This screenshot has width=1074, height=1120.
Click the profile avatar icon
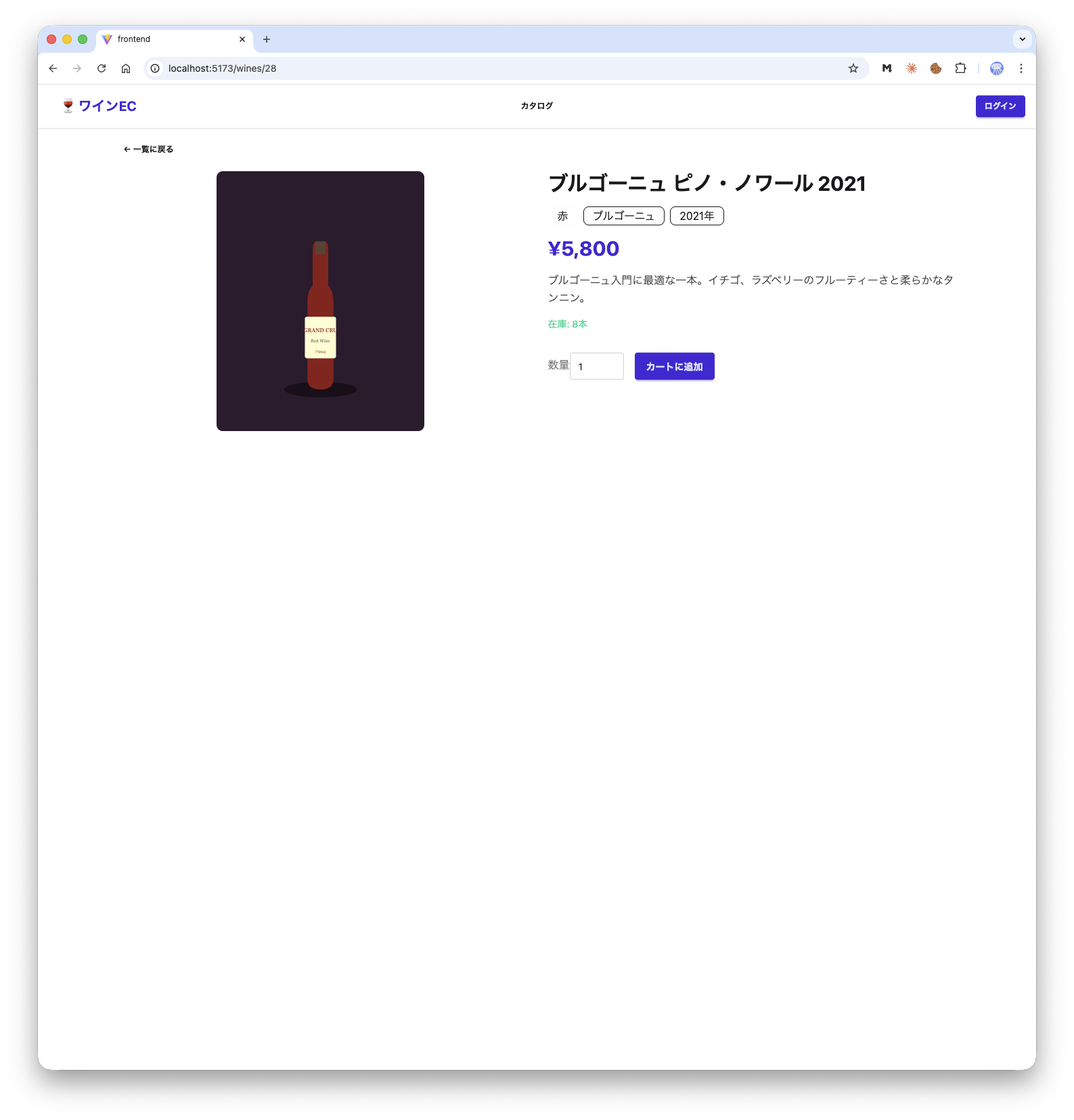click(997, 68)
